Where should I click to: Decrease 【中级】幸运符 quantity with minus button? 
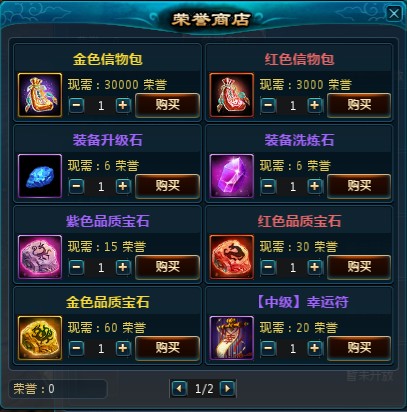tap(268, 348)
